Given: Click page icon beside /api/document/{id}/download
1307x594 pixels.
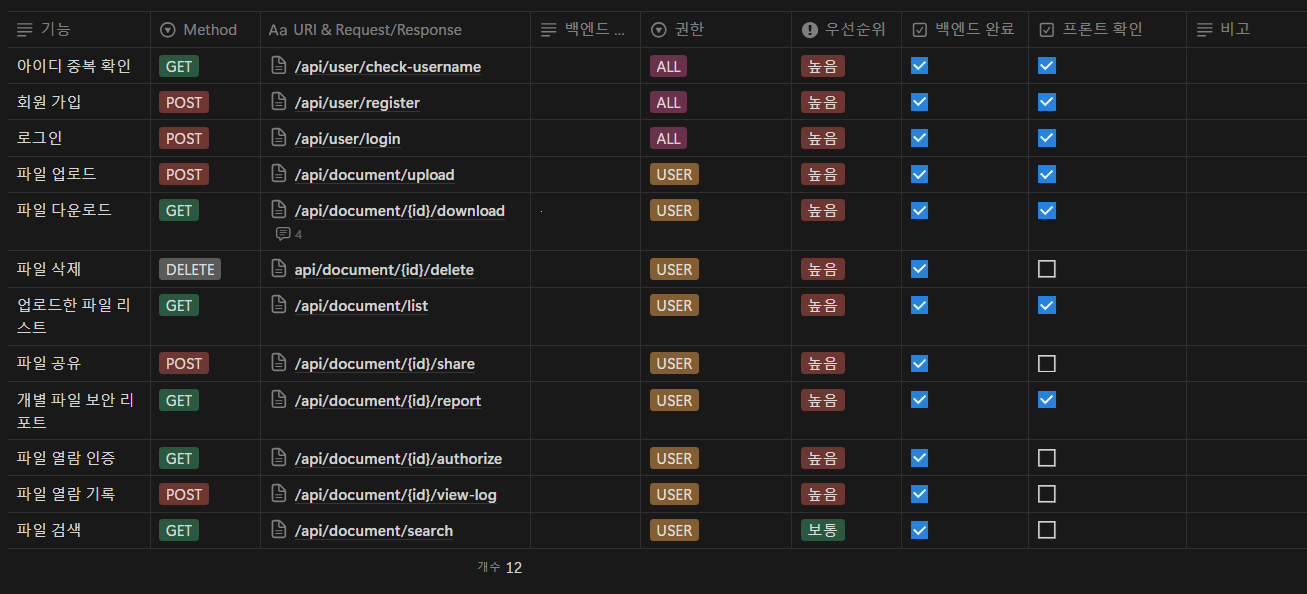Looking at the screenshot, I should click(x=280, y=210).
